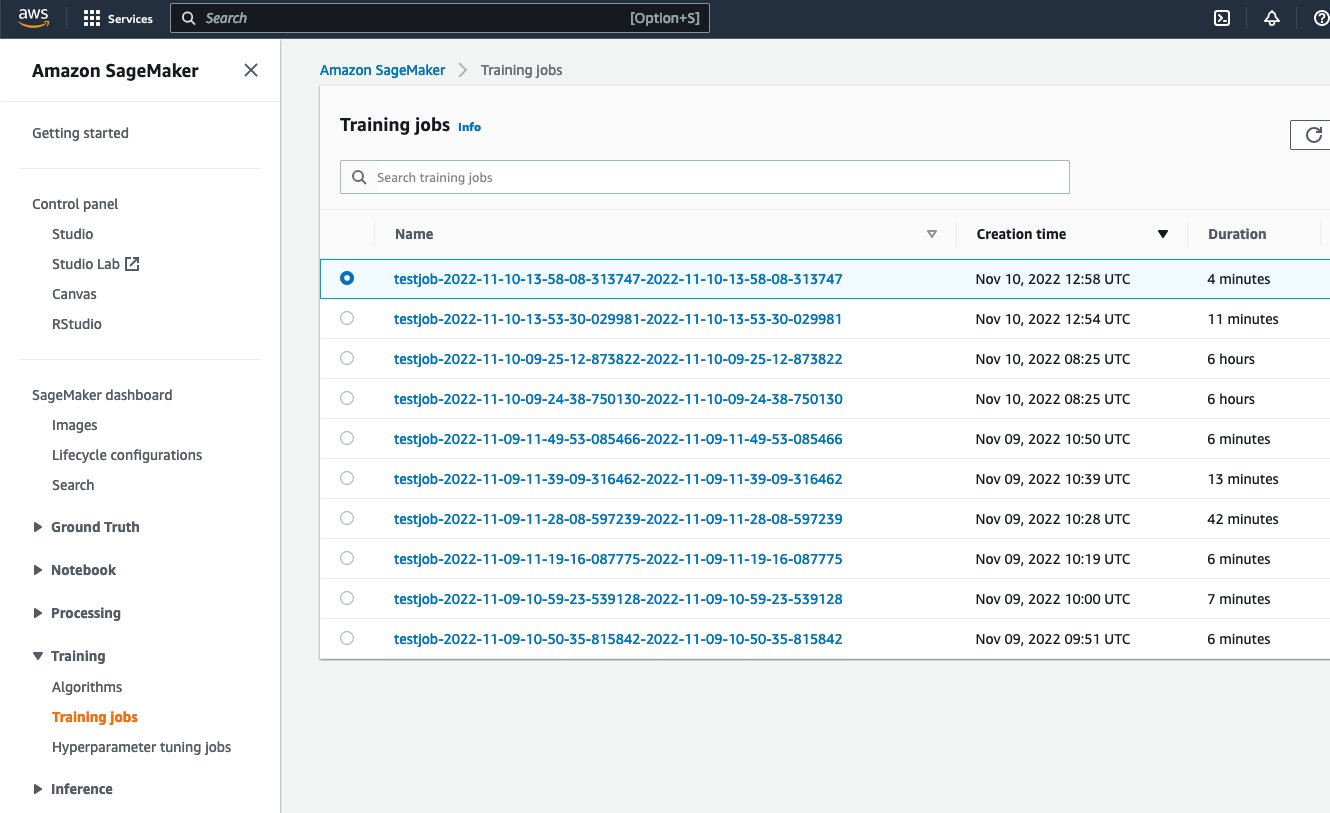Click the 42 minutes duration cell
The width and height of the screenshot is (1330, 813).
1243,519
